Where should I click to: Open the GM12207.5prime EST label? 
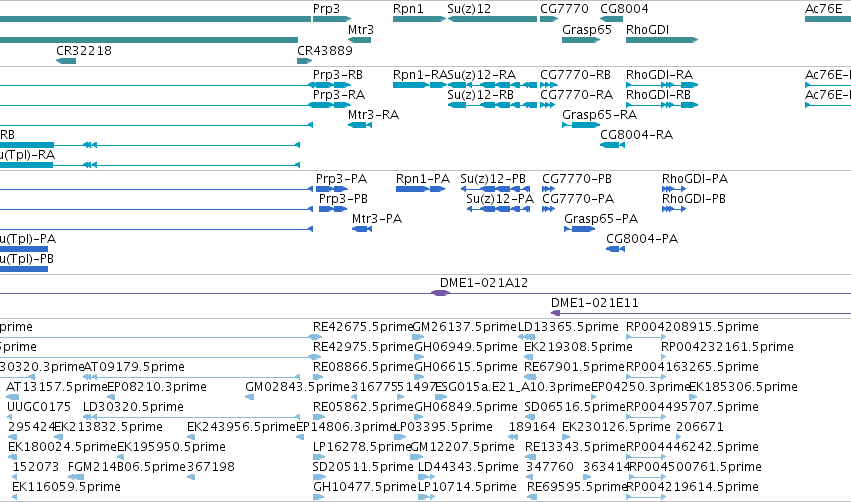click(462, 448)
